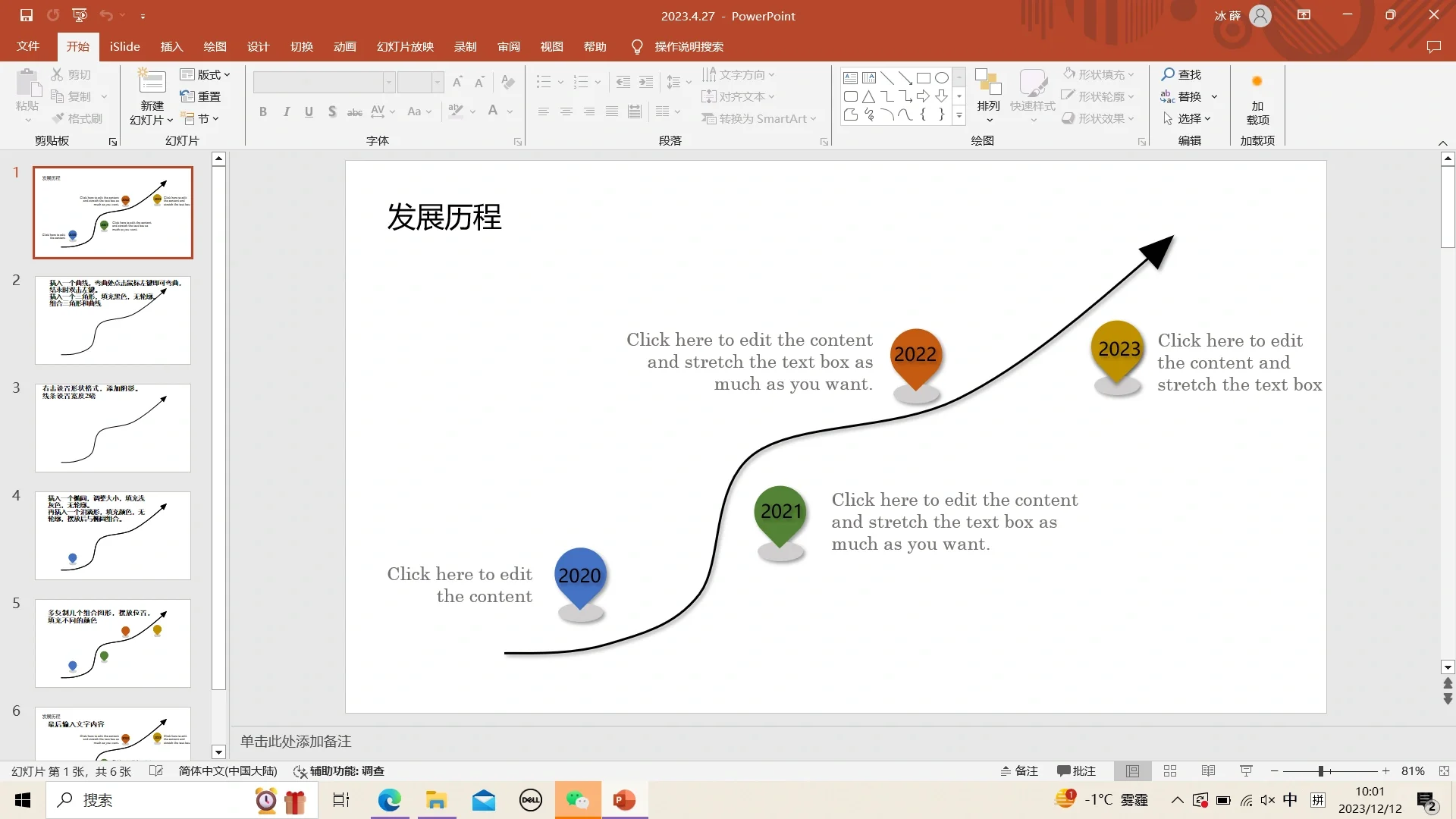The width and height of the screenshot is (1456, 819).
Task: Select slide 4 thumbnail
Action: (x=113, y=535)
